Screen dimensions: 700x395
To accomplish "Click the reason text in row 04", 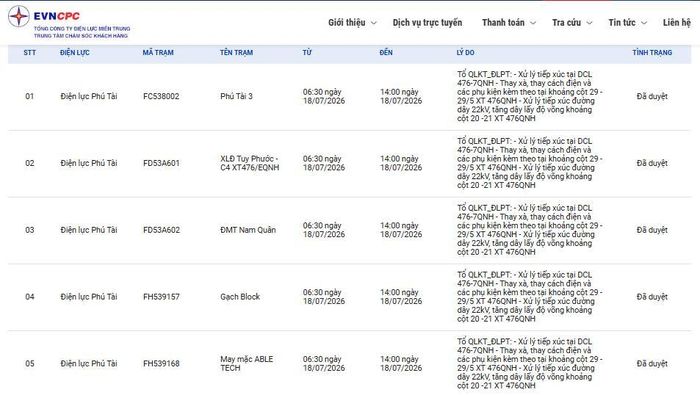I will point(529,297).
